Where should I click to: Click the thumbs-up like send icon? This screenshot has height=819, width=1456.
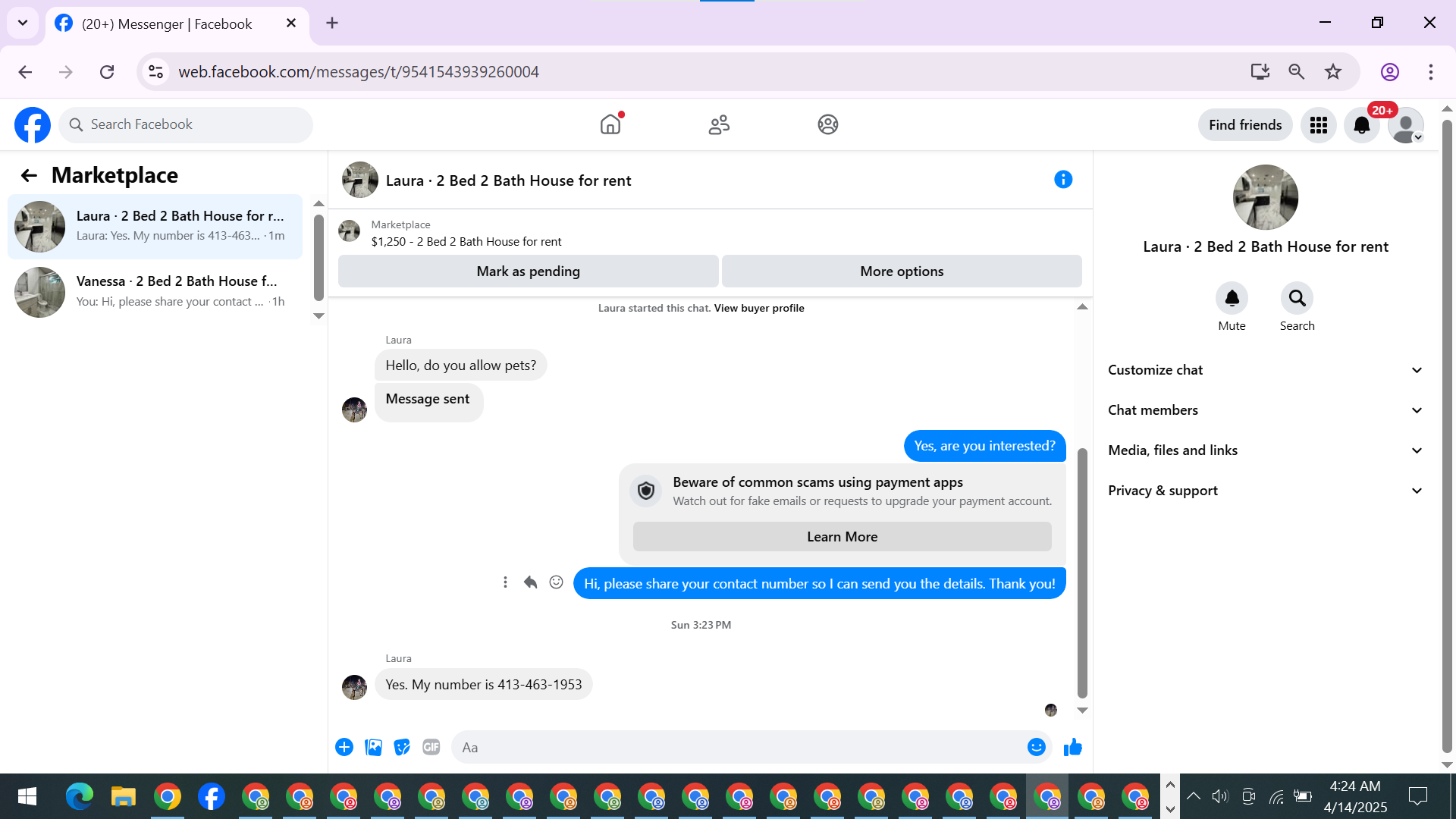[x=1072, y=748]
